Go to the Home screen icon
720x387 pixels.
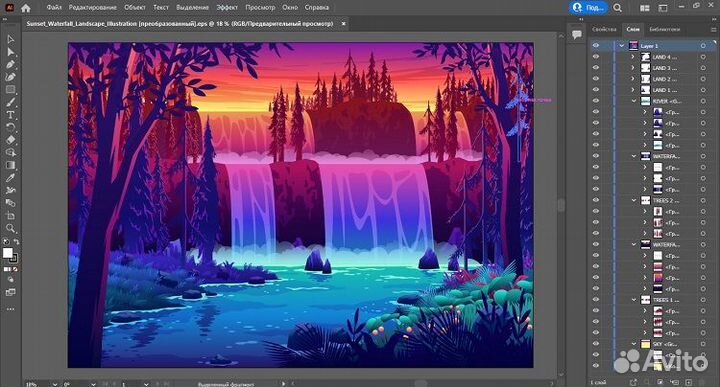pos(26,8)
